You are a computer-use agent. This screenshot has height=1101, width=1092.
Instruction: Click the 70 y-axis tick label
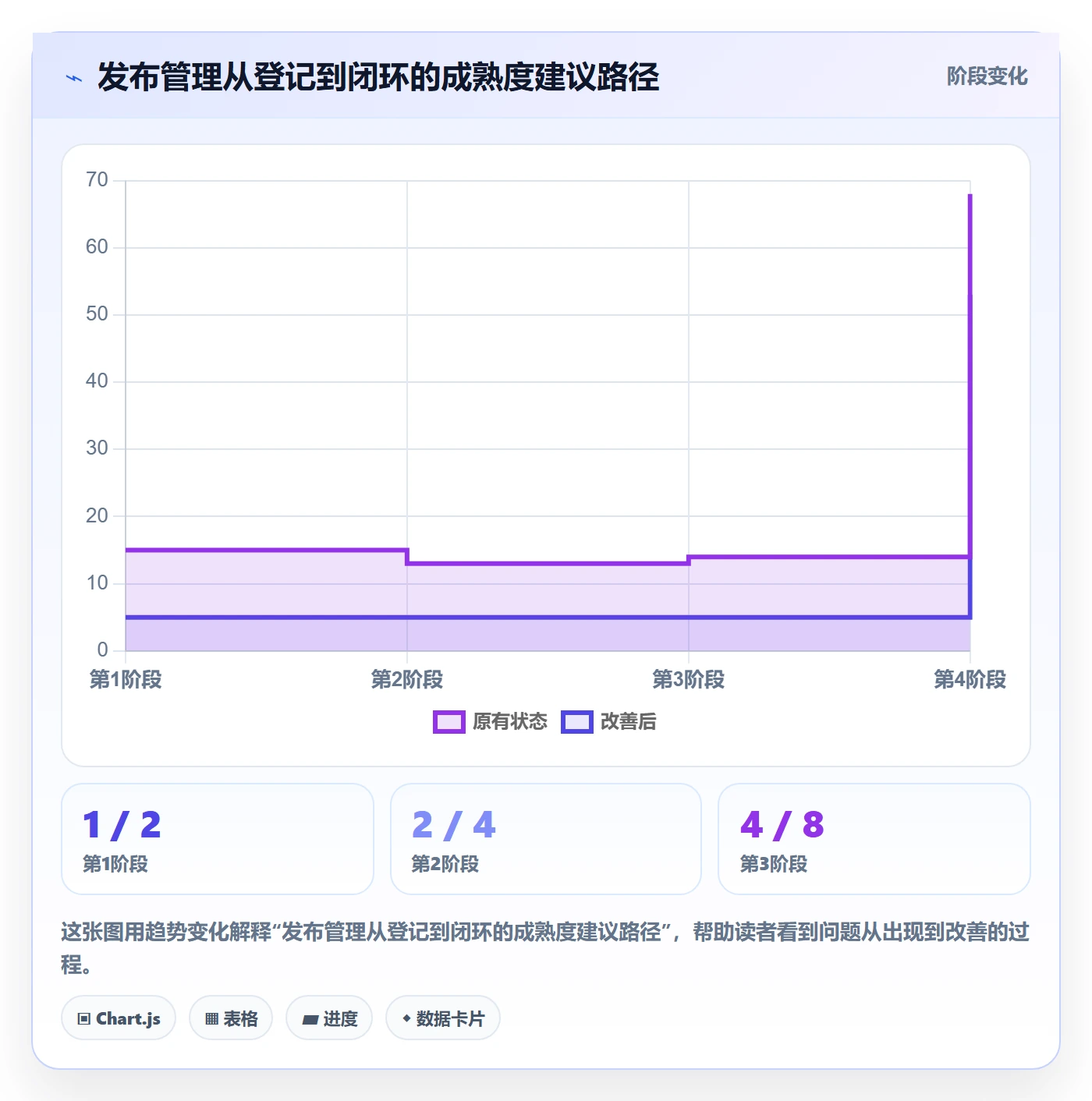point(97,180)
